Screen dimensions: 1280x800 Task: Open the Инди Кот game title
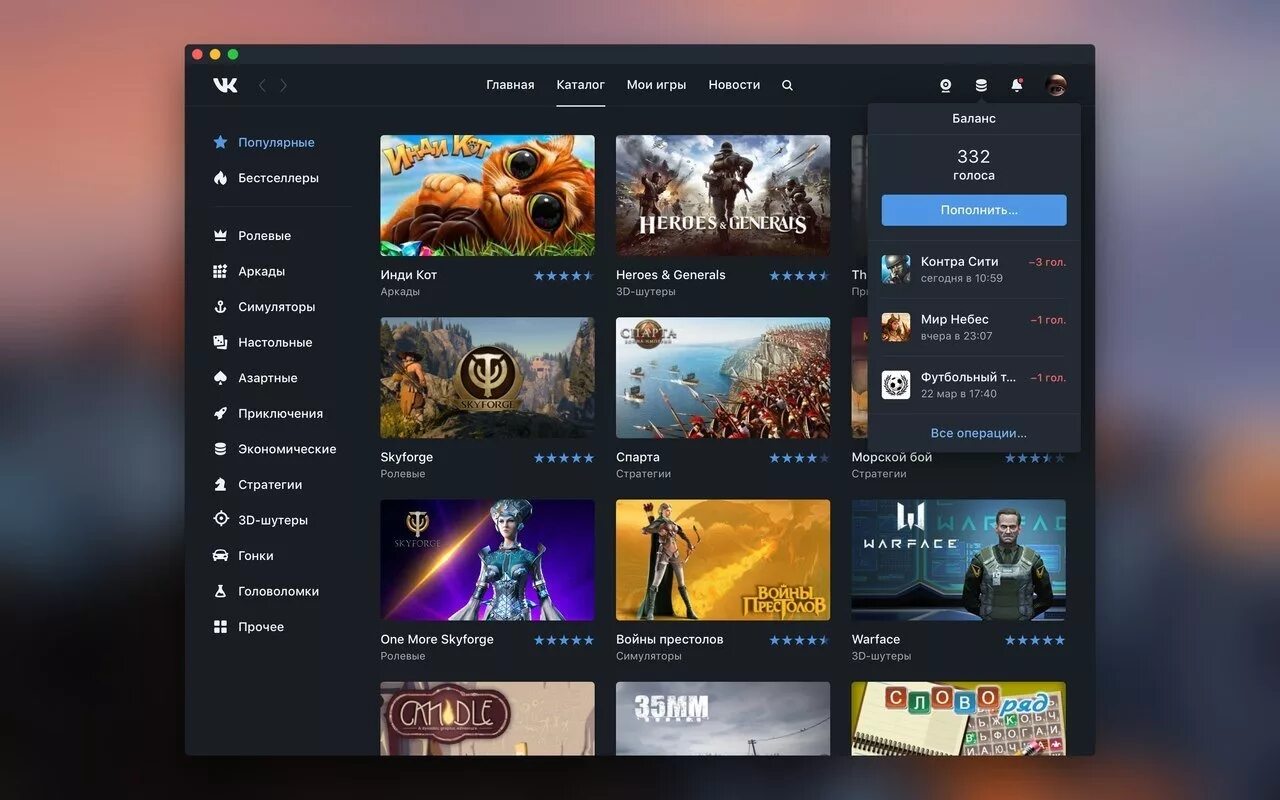408,275
